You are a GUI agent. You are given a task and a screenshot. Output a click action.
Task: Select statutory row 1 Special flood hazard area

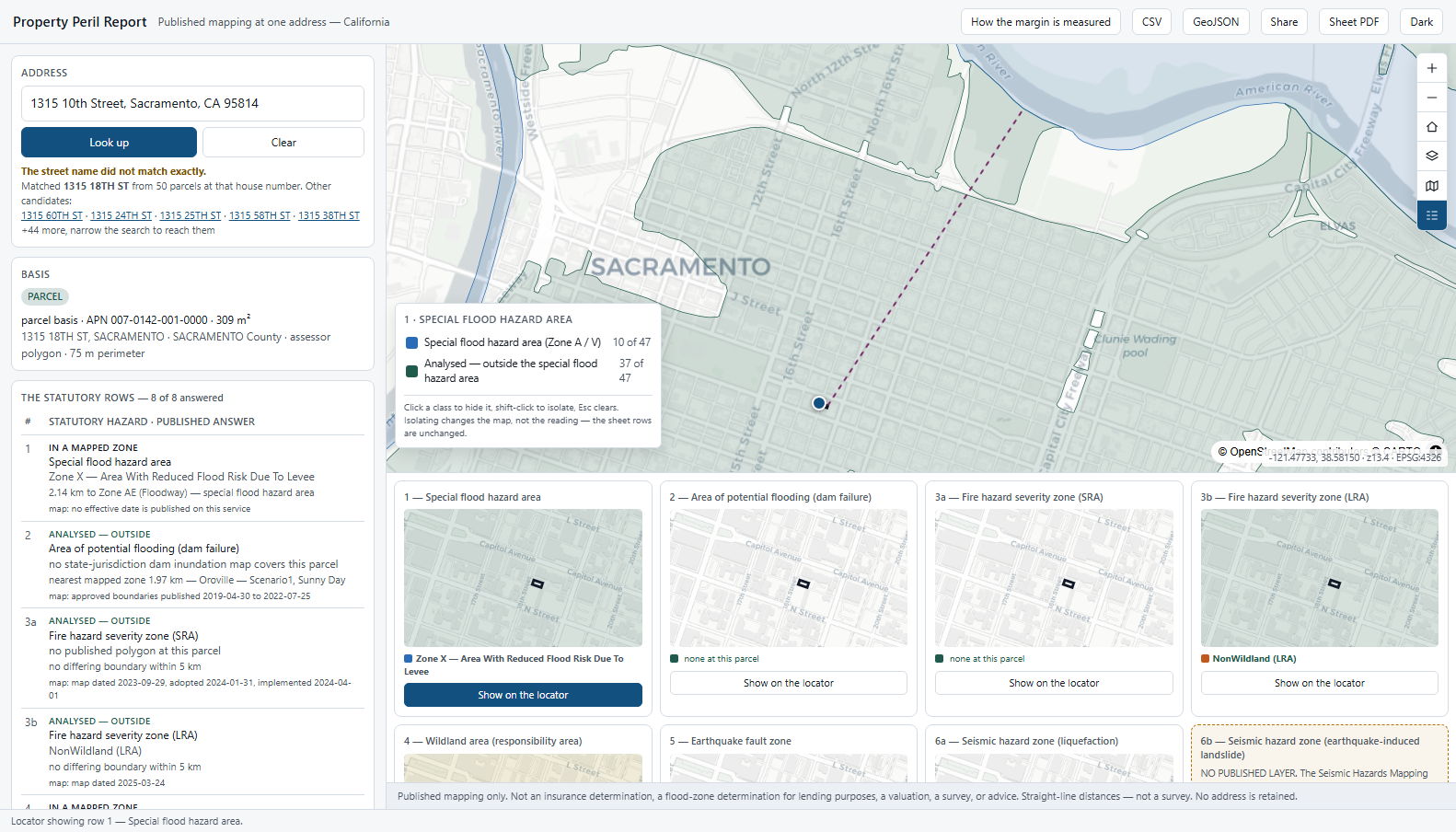(192, 478)
